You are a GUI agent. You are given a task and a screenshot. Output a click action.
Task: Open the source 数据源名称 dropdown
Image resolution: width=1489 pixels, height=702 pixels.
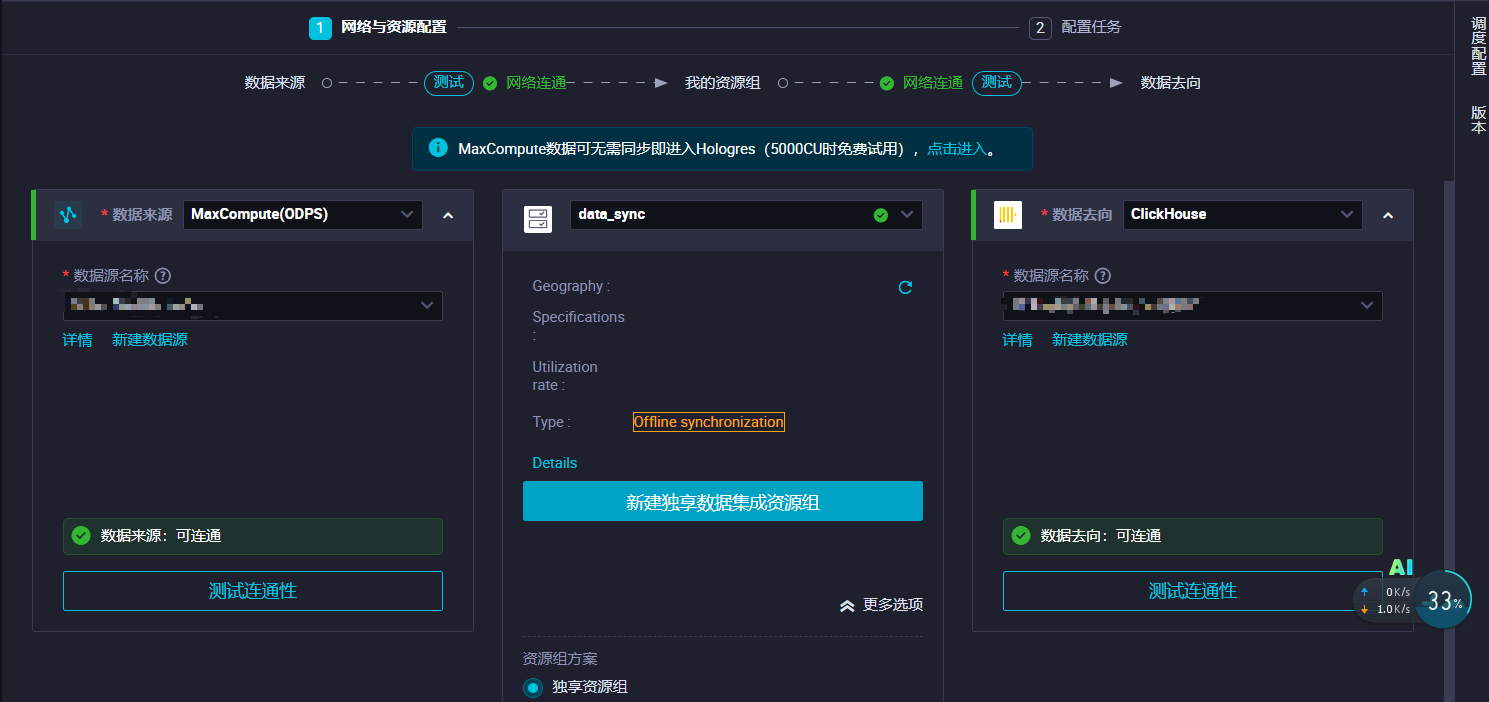tap(253, 305)
